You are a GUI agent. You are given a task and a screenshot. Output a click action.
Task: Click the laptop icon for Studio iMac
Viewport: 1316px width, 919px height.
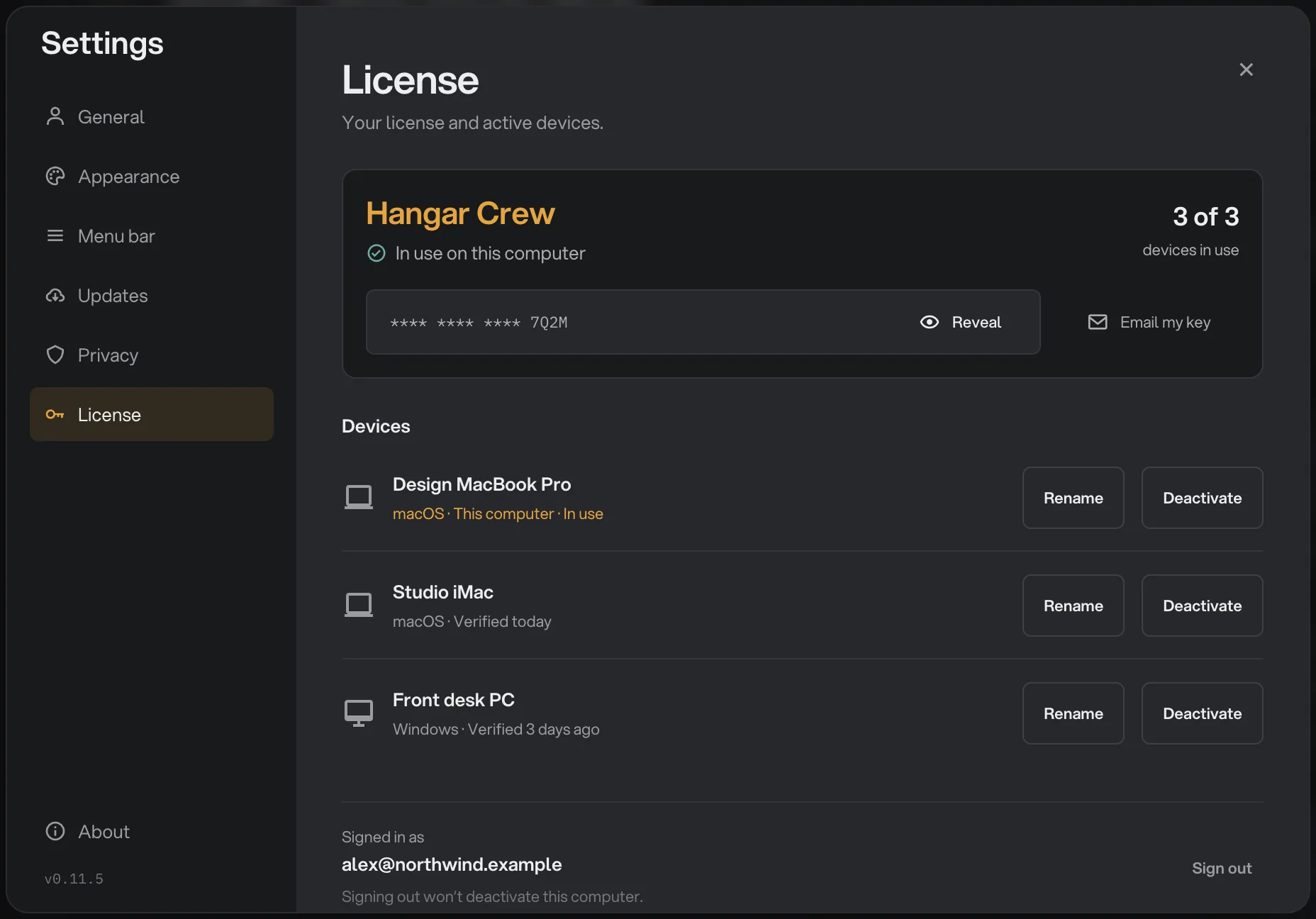[x=359, y=605]
